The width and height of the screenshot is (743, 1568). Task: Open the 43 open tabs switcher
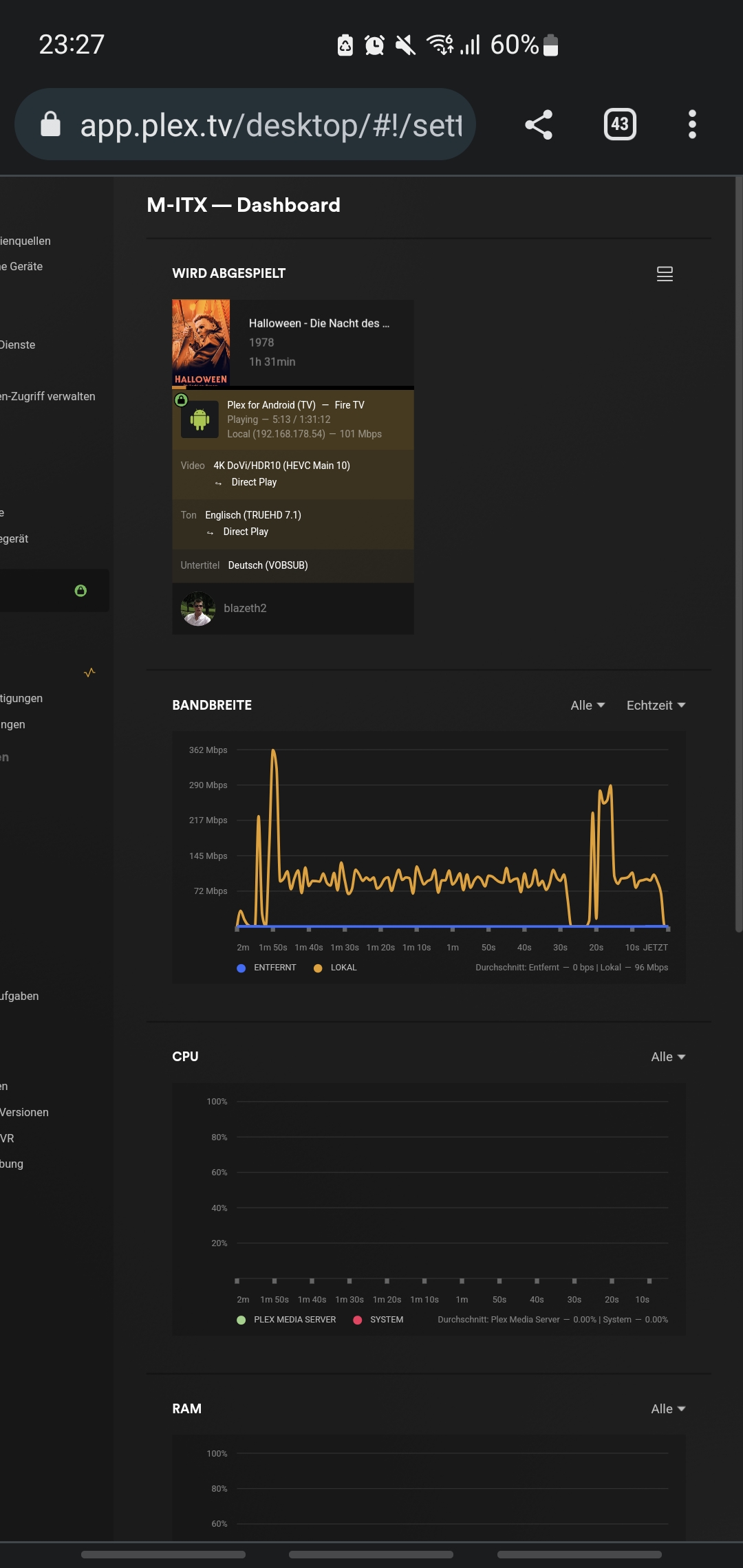(x=620, y=124)
